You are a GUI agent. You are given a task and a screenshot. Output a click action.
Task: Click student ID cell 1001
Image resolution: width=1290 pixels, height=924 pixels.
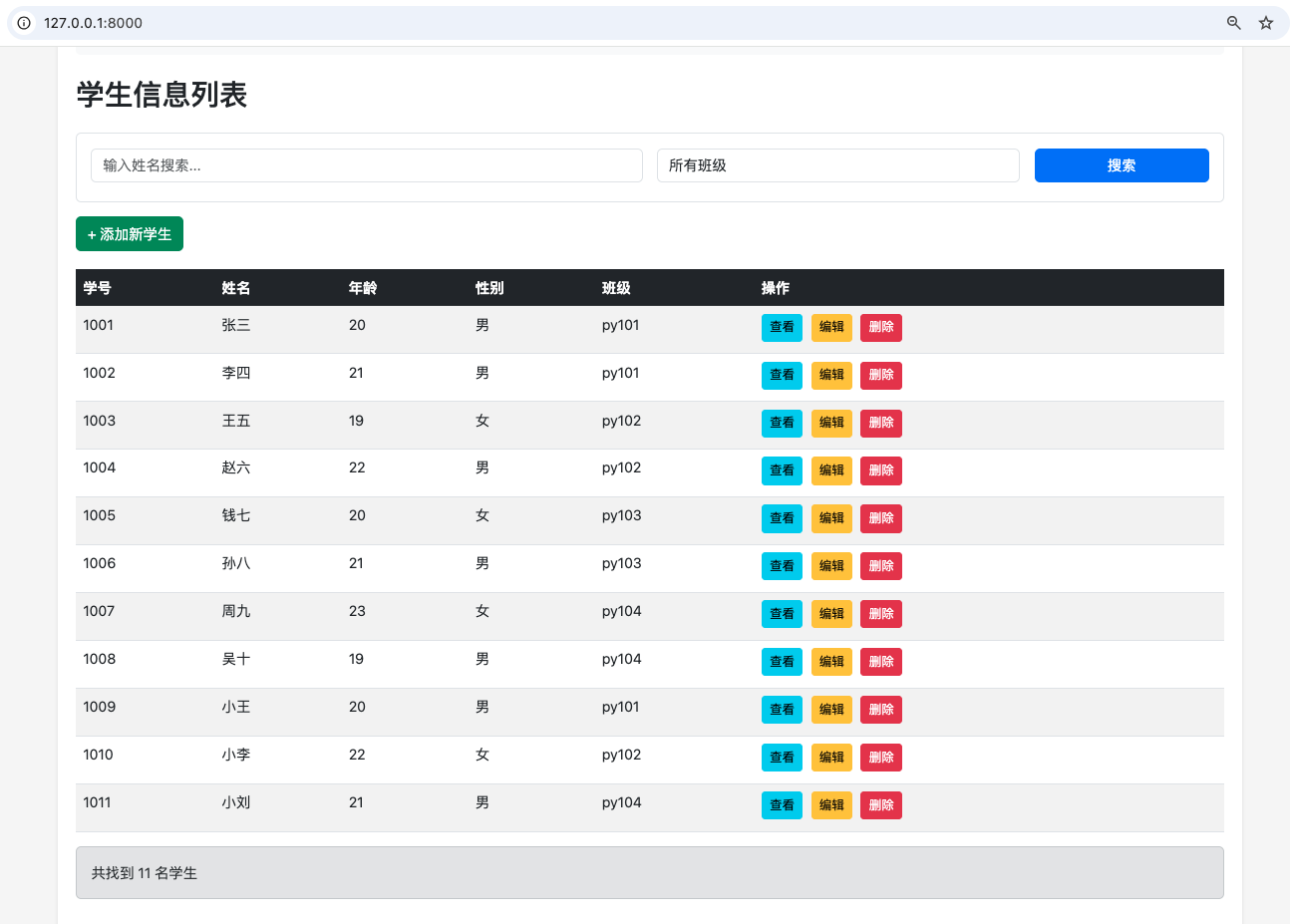(x=98, y=325)
